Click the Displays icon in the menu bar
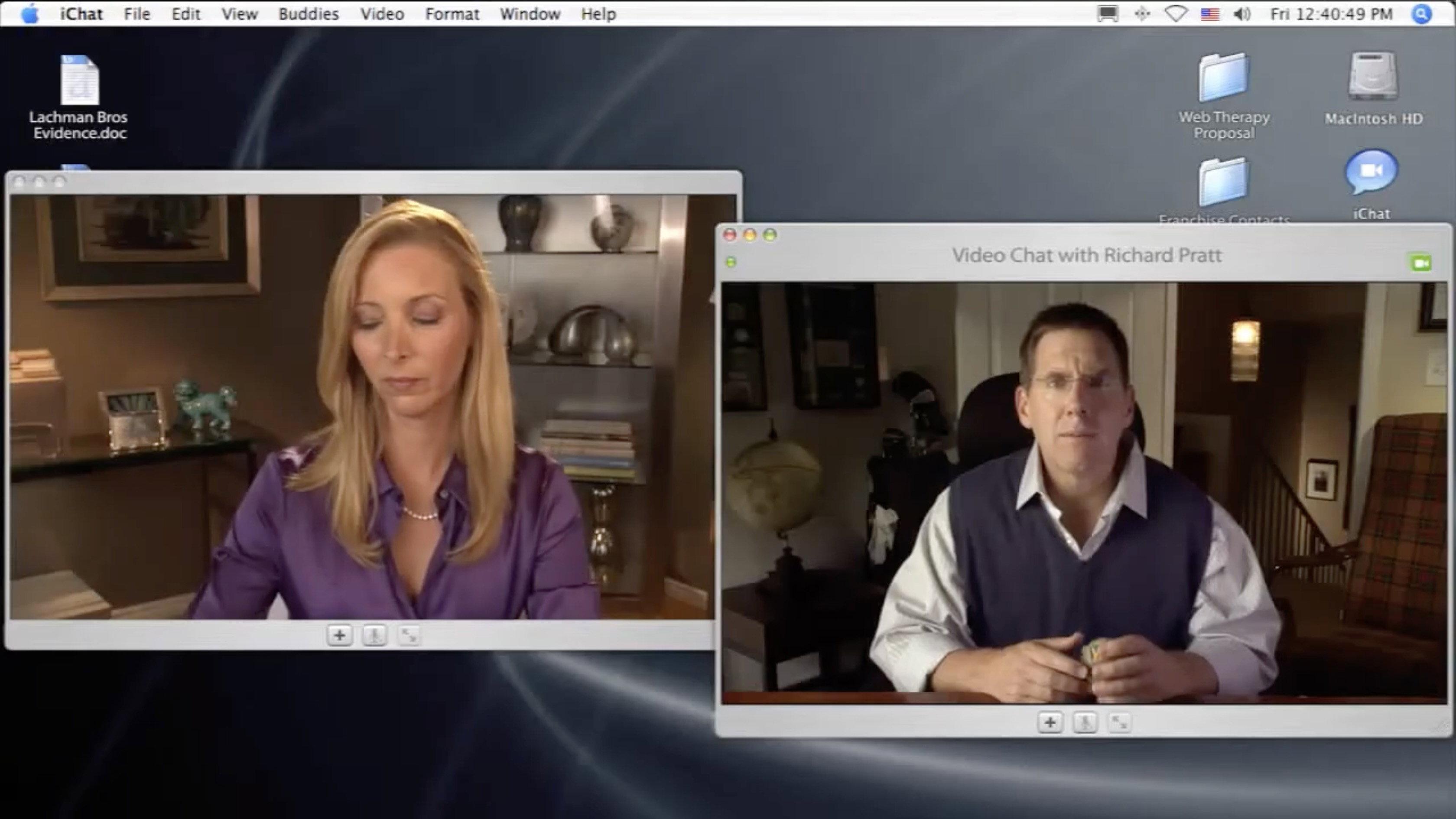Screen dimensions: 1456x819 [1108, 13]
